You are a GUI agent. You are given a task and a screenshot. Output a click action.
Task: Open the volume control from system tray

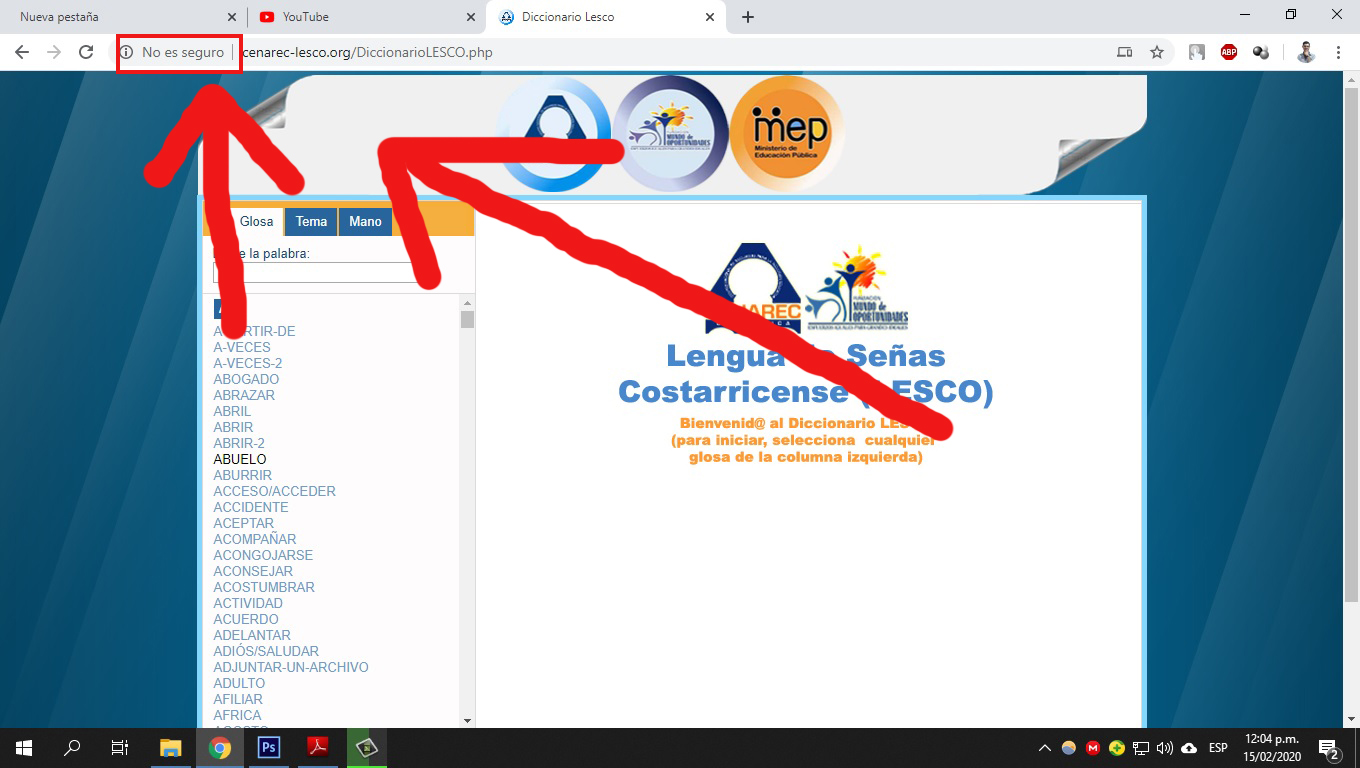click(x=1162, y=747)
